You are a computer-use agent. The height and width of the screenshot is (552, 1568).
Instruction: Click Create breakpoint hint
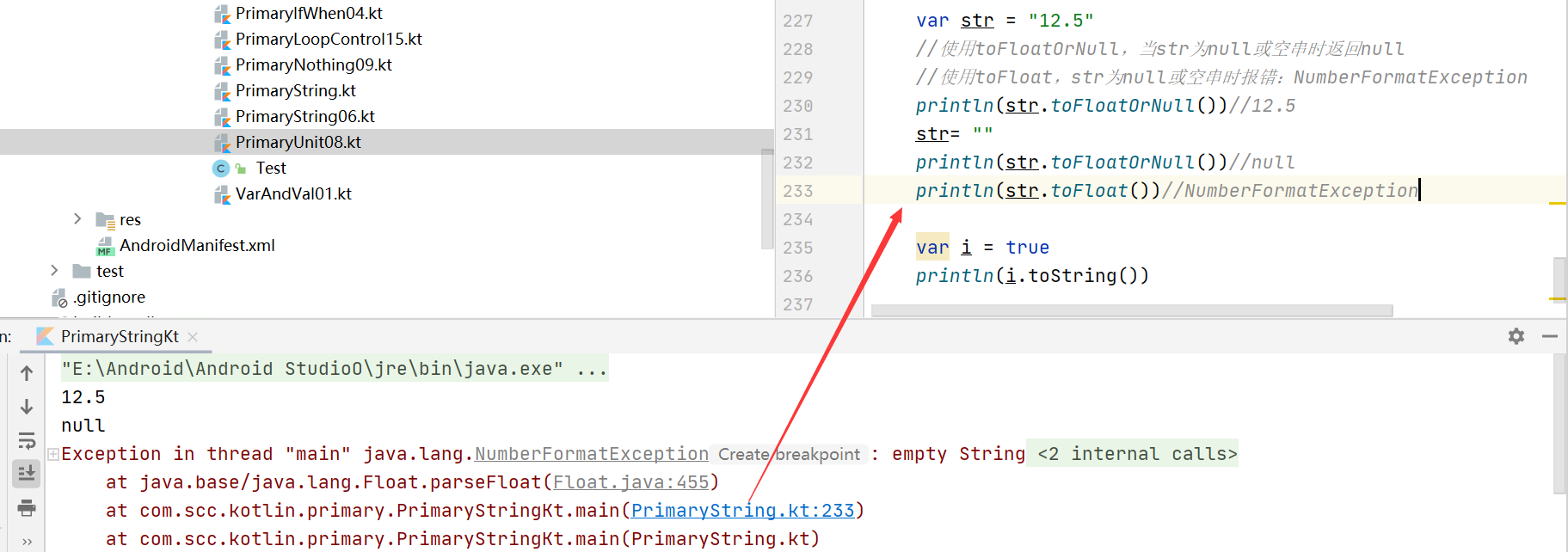[x=789, y=454]
